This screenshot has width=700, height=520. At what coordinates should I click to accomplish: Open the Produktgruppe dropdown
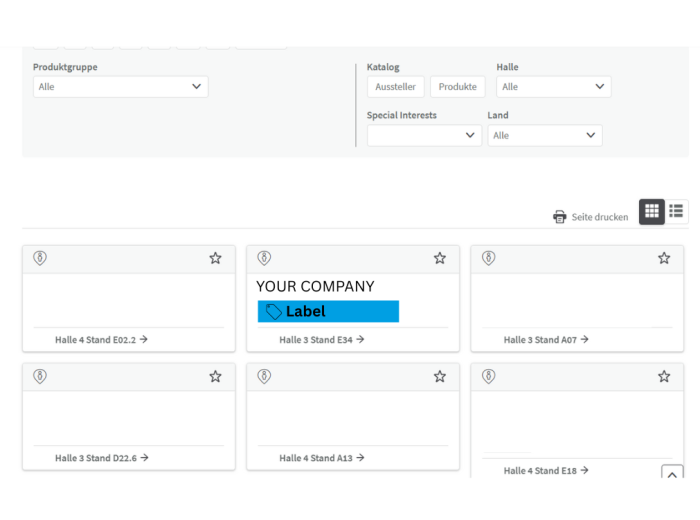120,87
